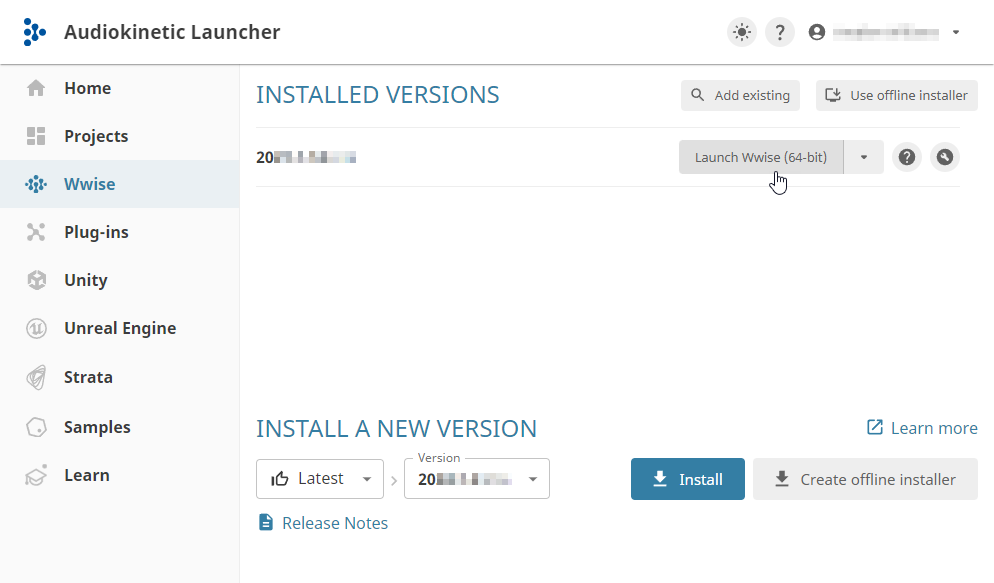The image size is (994, 583).
Task: Open the help question mark in header
Action: [780, 32]
